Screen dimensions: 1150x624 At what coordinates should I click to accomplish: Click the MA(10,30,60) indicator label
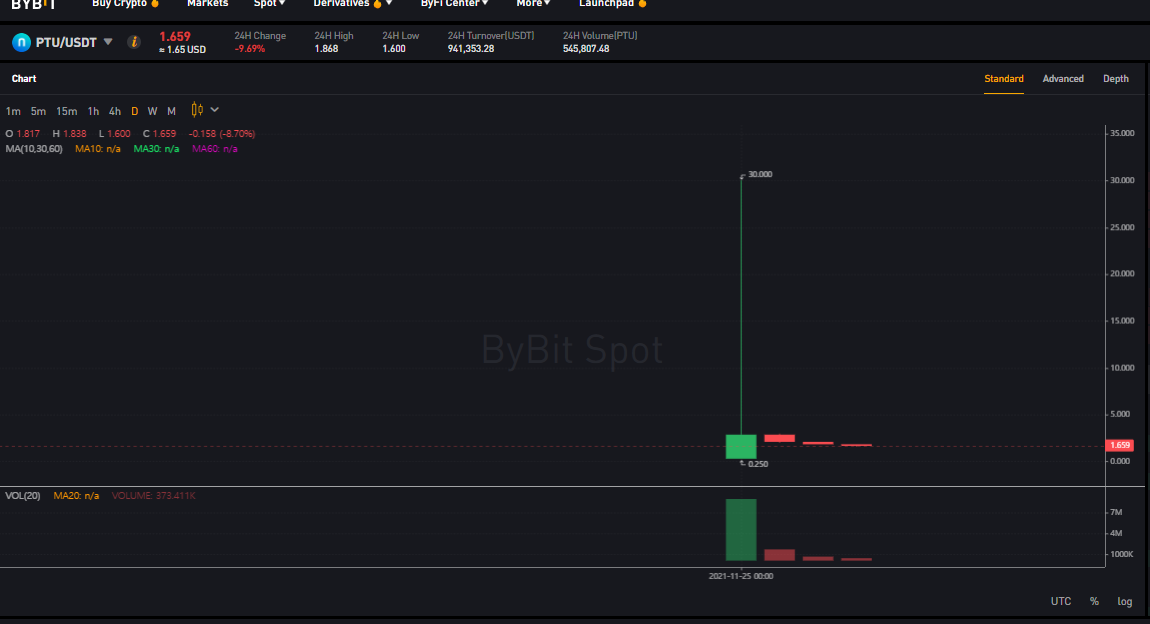click(x=34, y=149)
